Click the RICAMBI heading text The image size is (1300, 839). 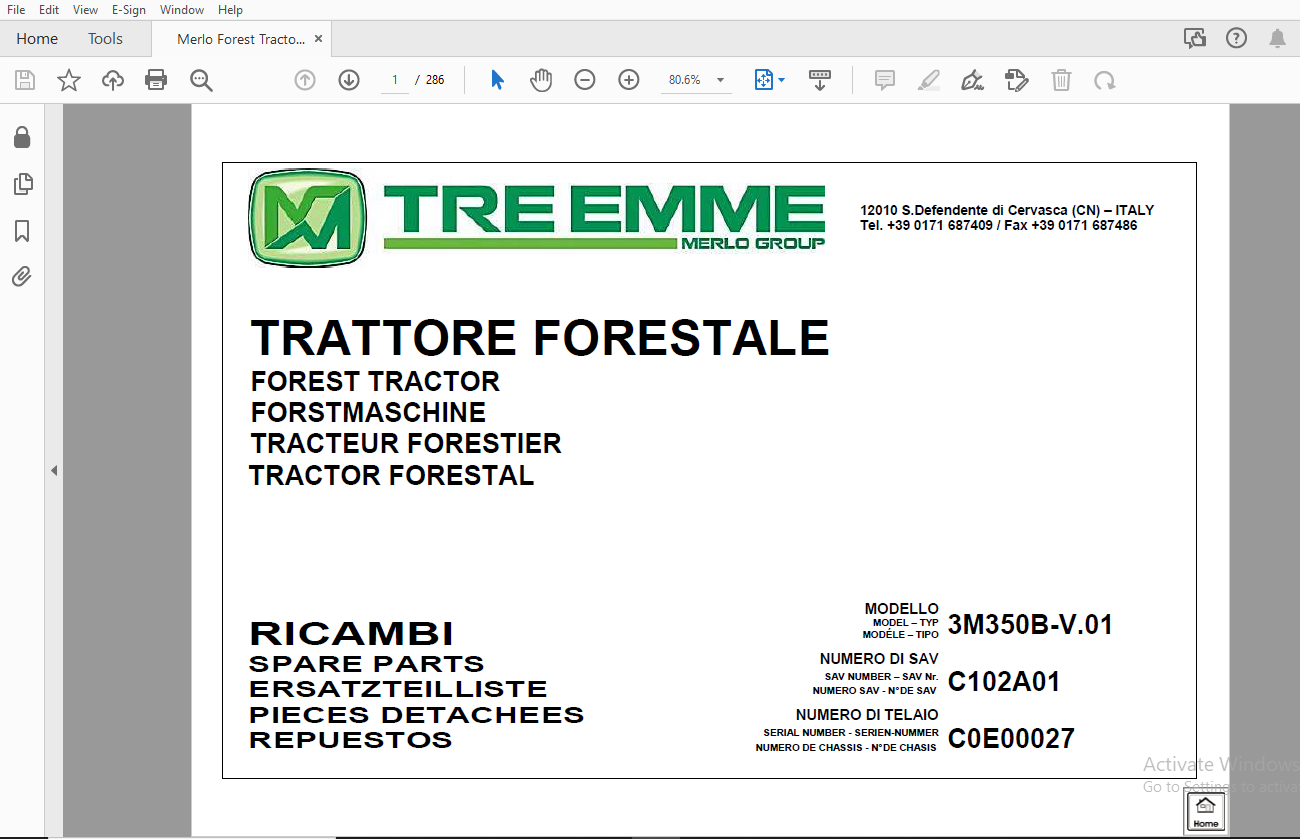pos(351,634)
